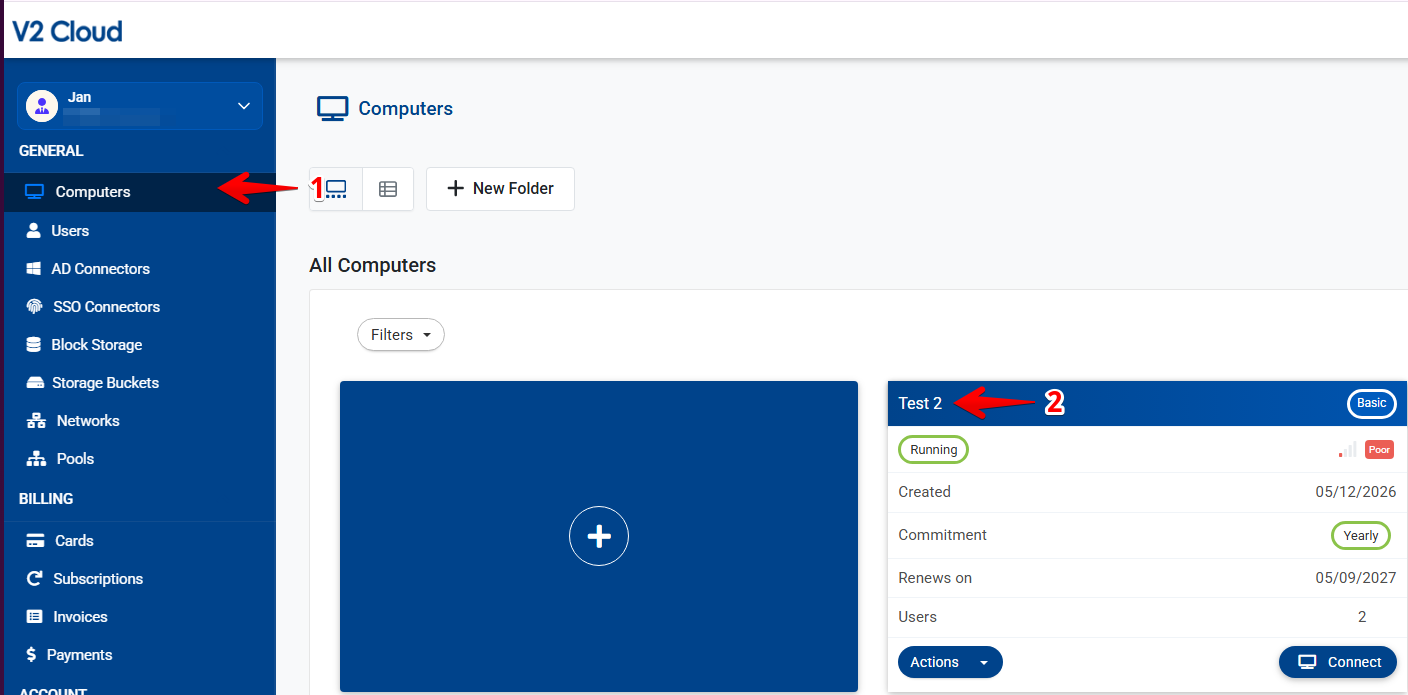
Task: Click the Block Storage database icon
Action: click(35, 345)
